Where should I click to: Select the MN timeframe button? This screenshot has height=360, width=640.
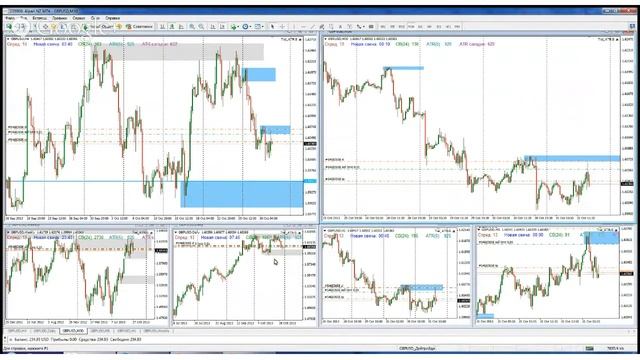pyautogui.click(x=458, y=27)
